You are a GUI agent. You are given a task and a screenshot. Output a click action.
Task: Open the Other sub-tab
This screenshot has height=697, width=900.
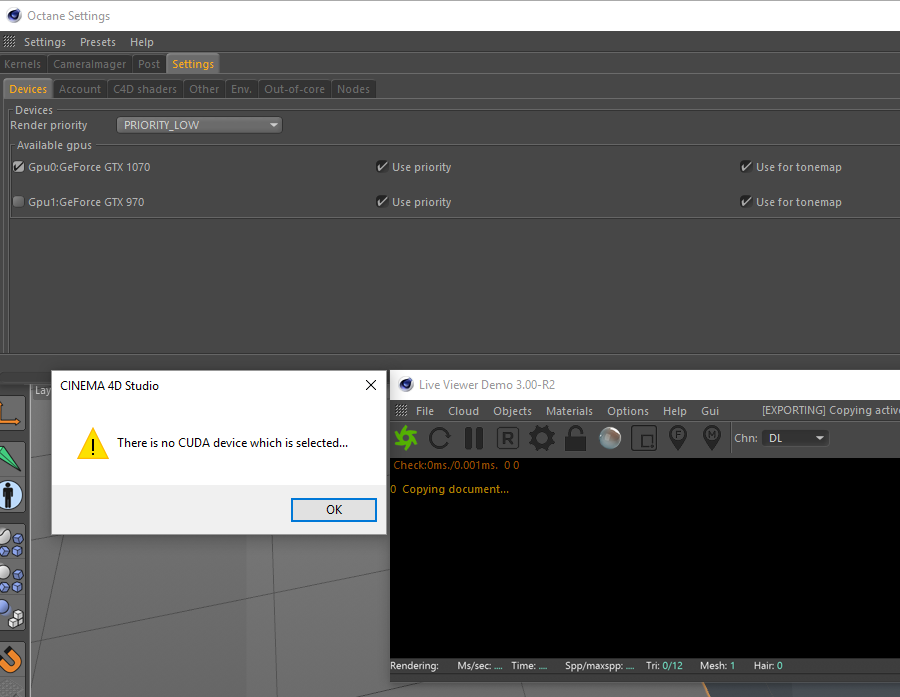coord(204,89)
